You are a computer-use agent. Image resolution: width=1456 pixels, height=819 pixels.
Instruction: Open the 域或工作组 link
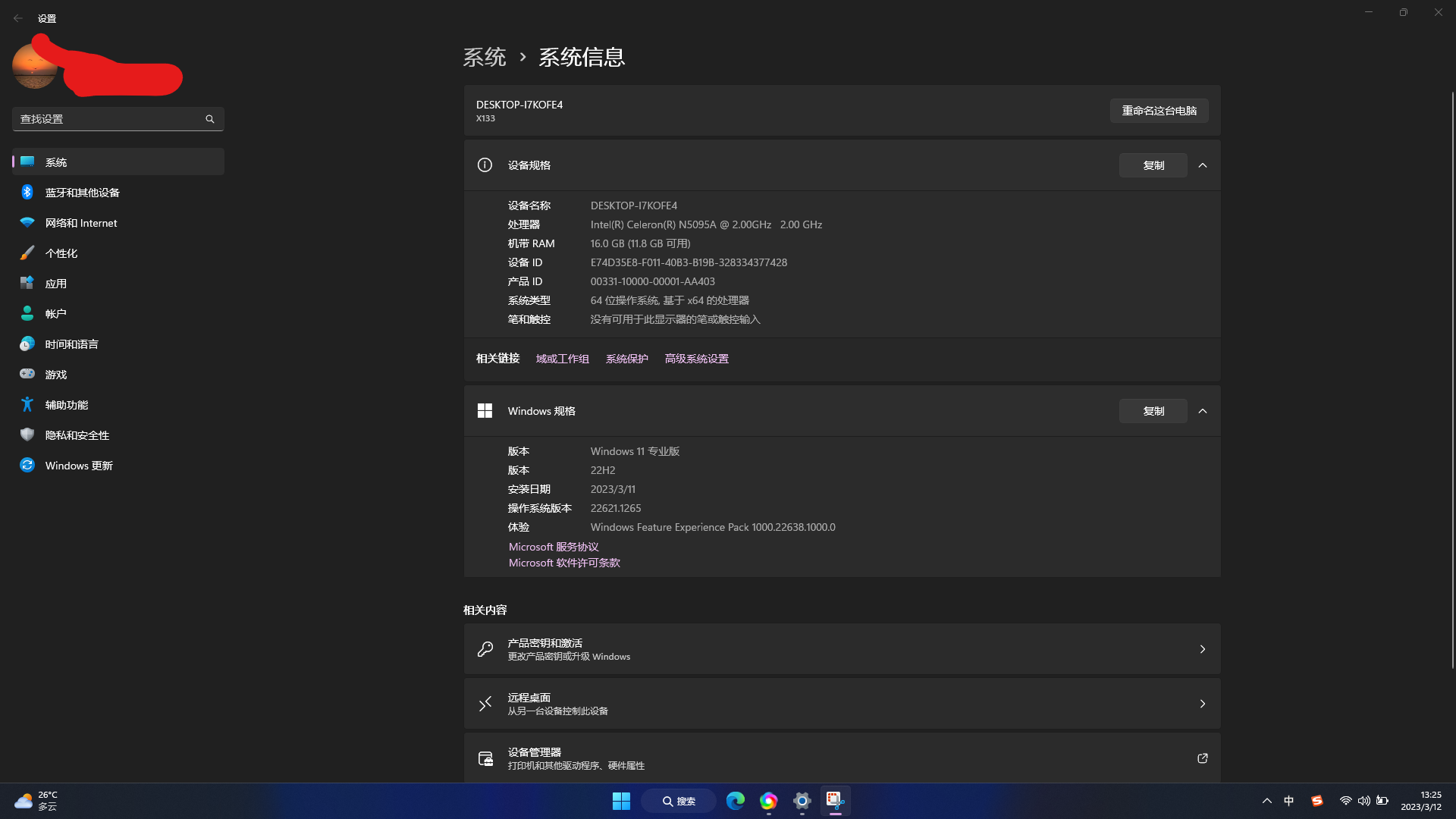pyautogui.click(x=563, y=359)
